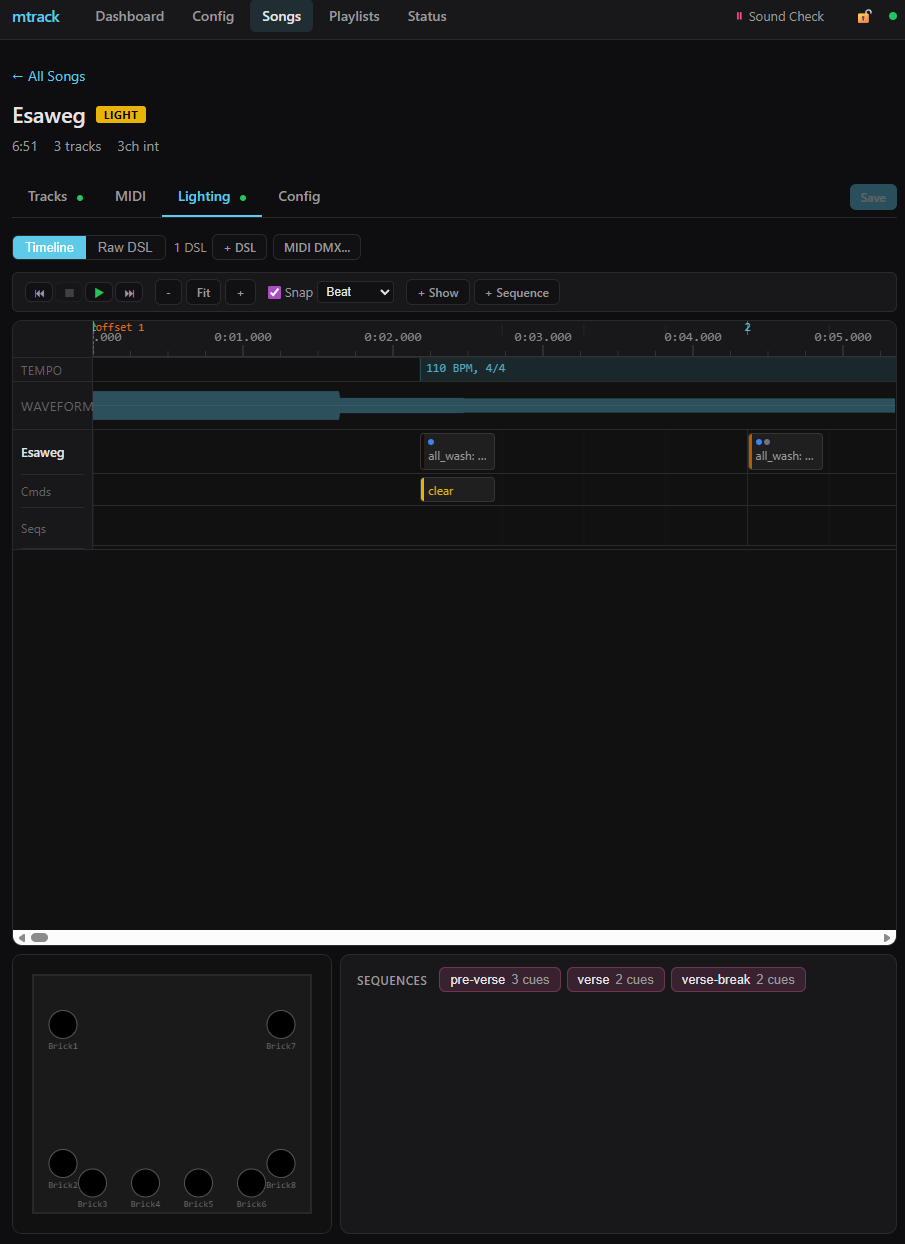Skip to end using fast-forward icon
This screenshot has width=905, height=1244.
click(128, 292)
